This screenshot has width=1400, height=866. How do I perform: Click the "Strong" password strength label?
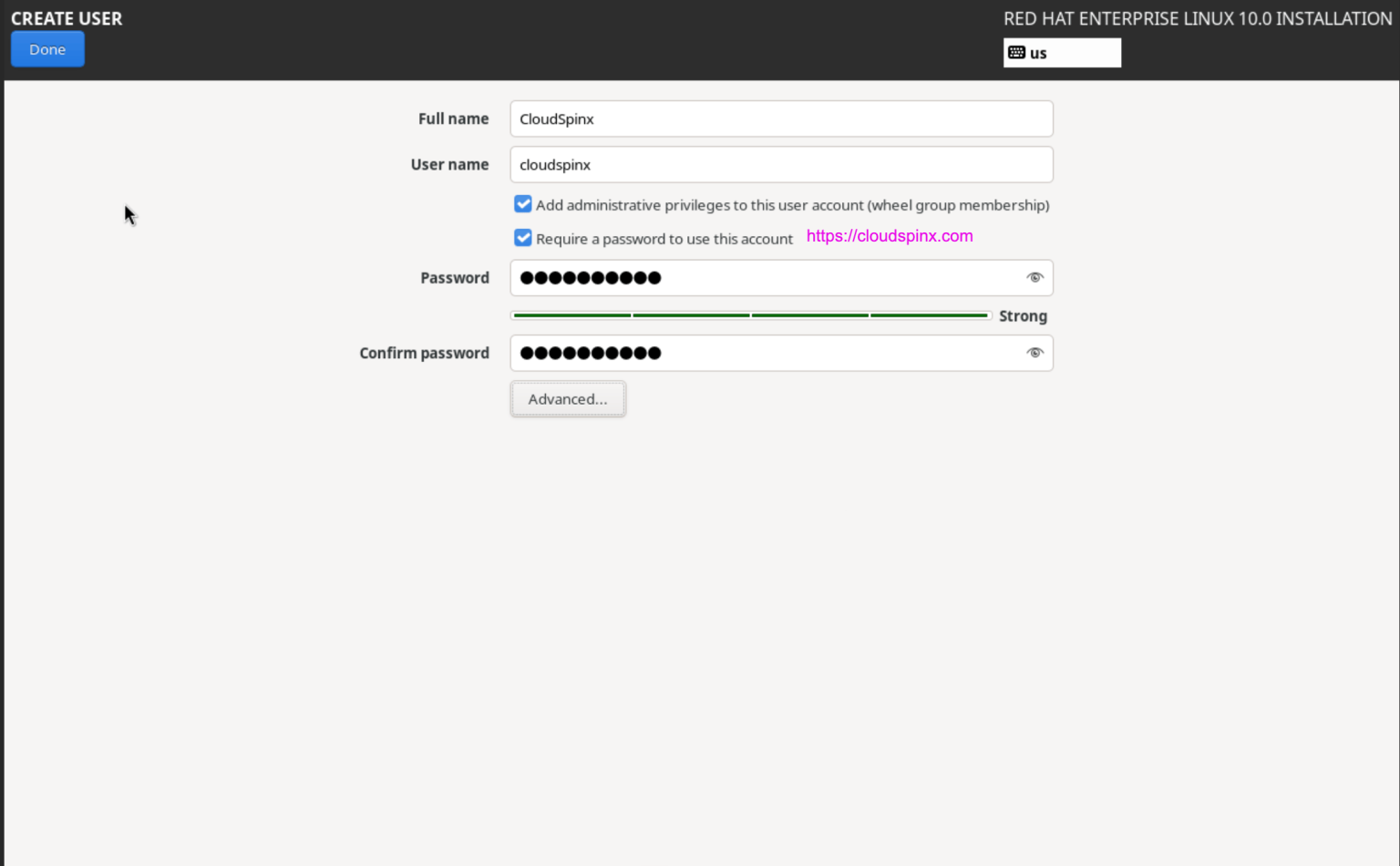pyautogui.click(x=1023, y=315)
